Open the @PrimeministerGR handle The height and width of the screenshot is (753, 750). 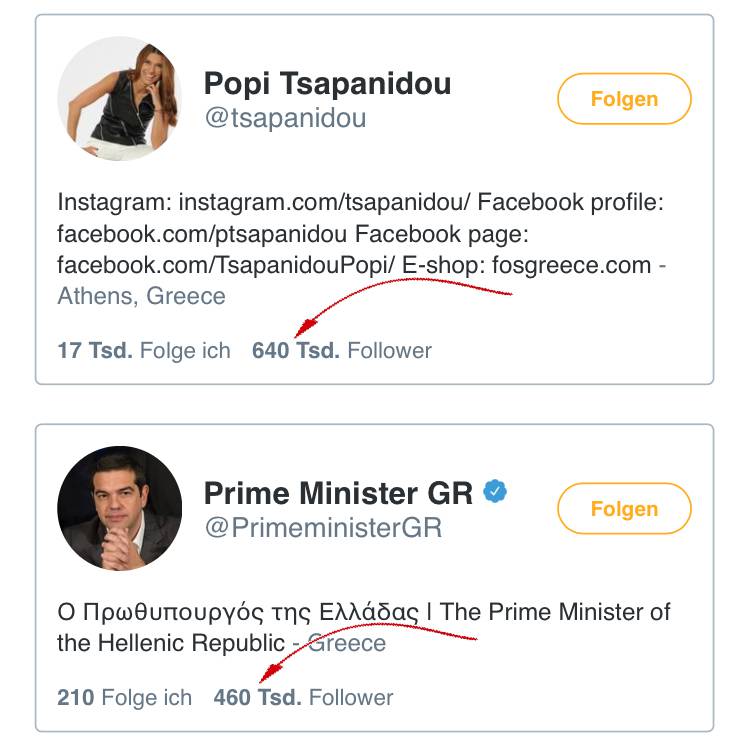coord(323,528)
